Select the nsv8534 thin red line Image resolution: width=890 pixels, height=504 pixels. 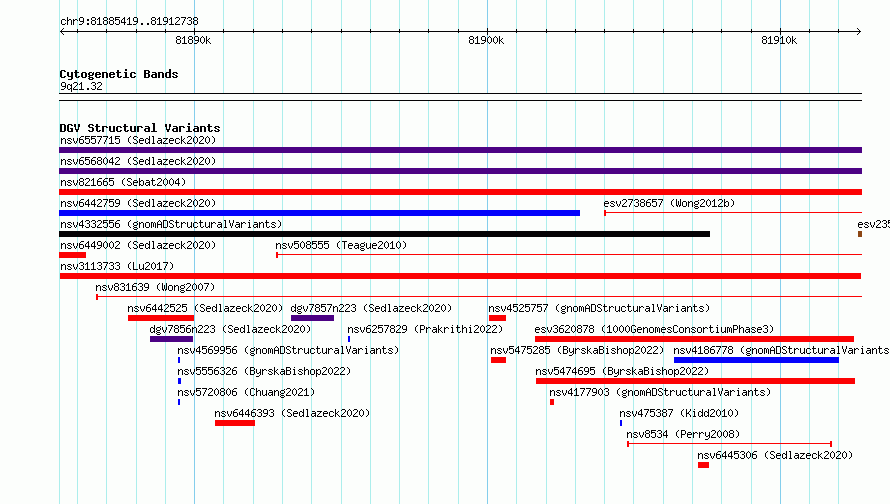click(729, 444)
